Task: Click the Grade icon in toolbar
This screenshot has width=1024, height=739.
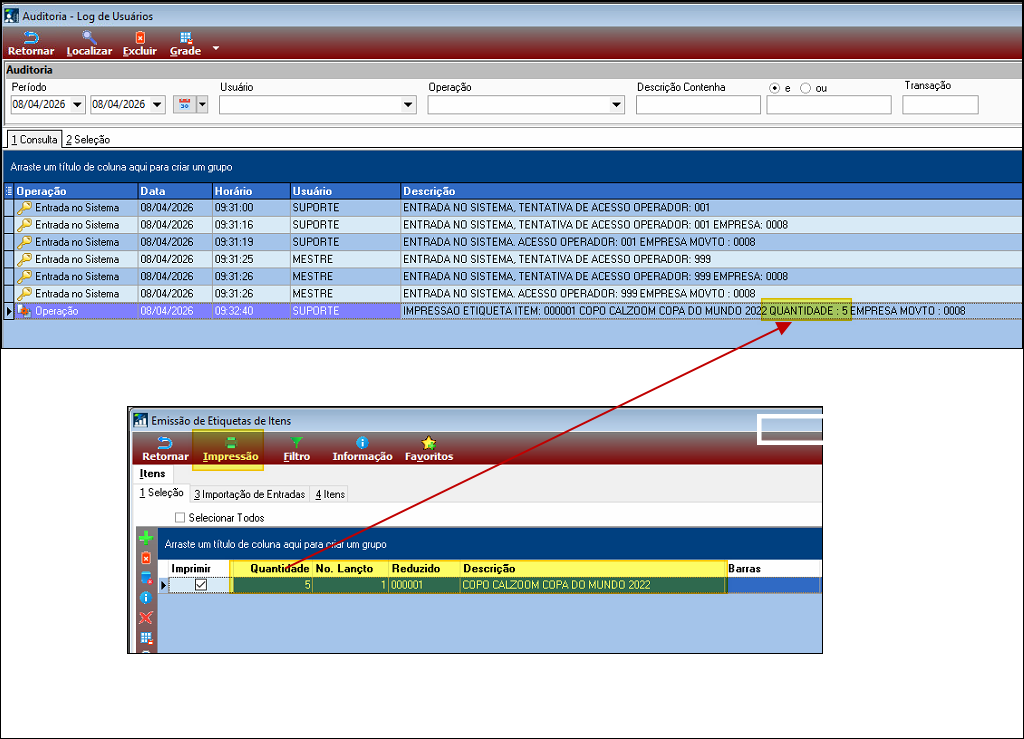Action: 185,38
